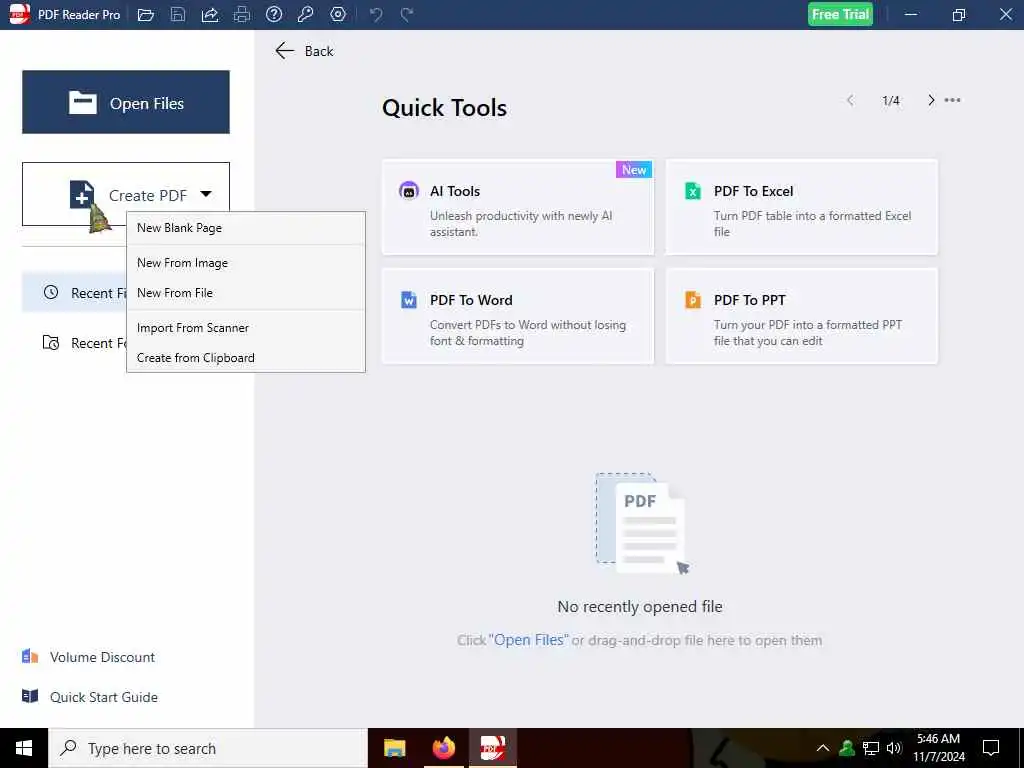Click the AI Tools robot icon

coord(409,191)
